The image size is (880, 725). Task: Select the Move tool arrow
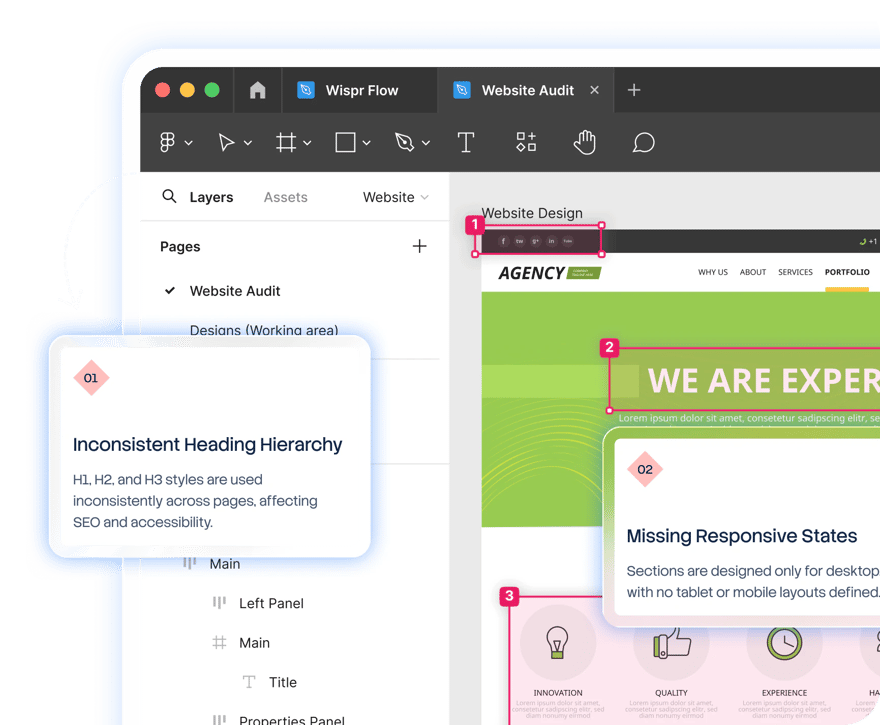coord(226,143)
